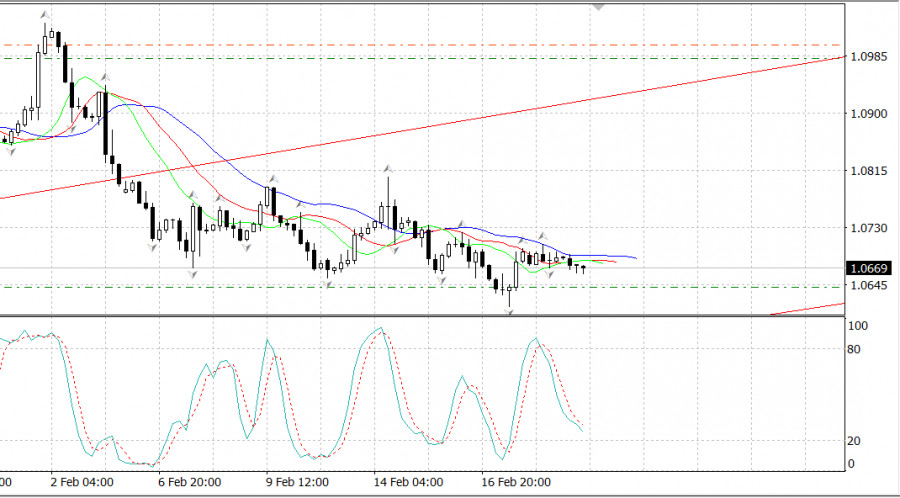Click the 1.0815 price scale label

(868, 172)
